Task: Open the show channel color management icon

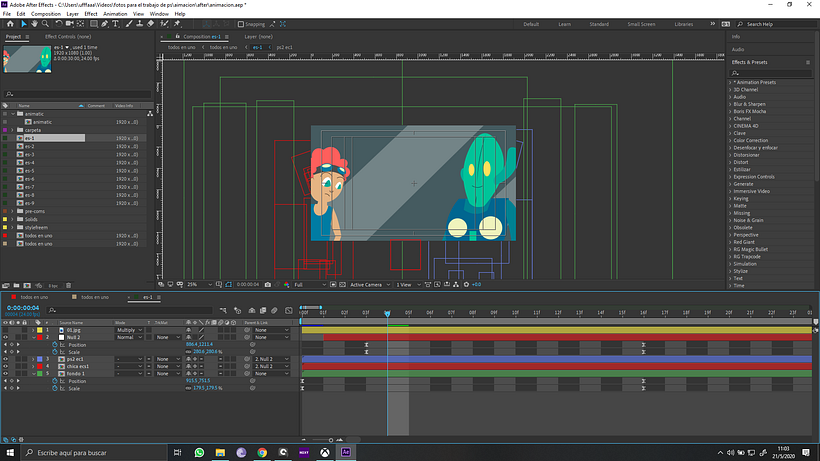Action: [x=286, y=285]
